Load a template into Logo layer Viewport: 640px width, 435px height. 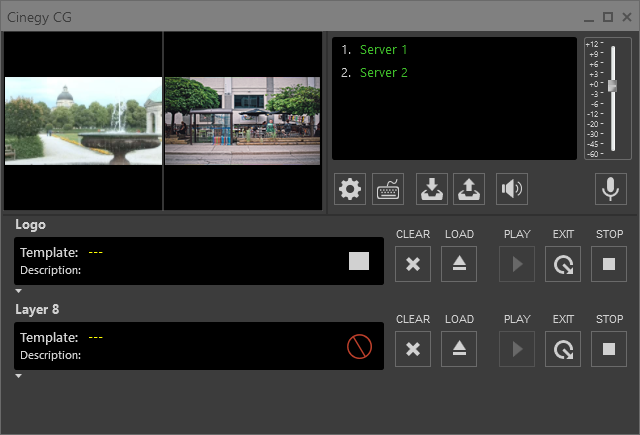[459, 265]
